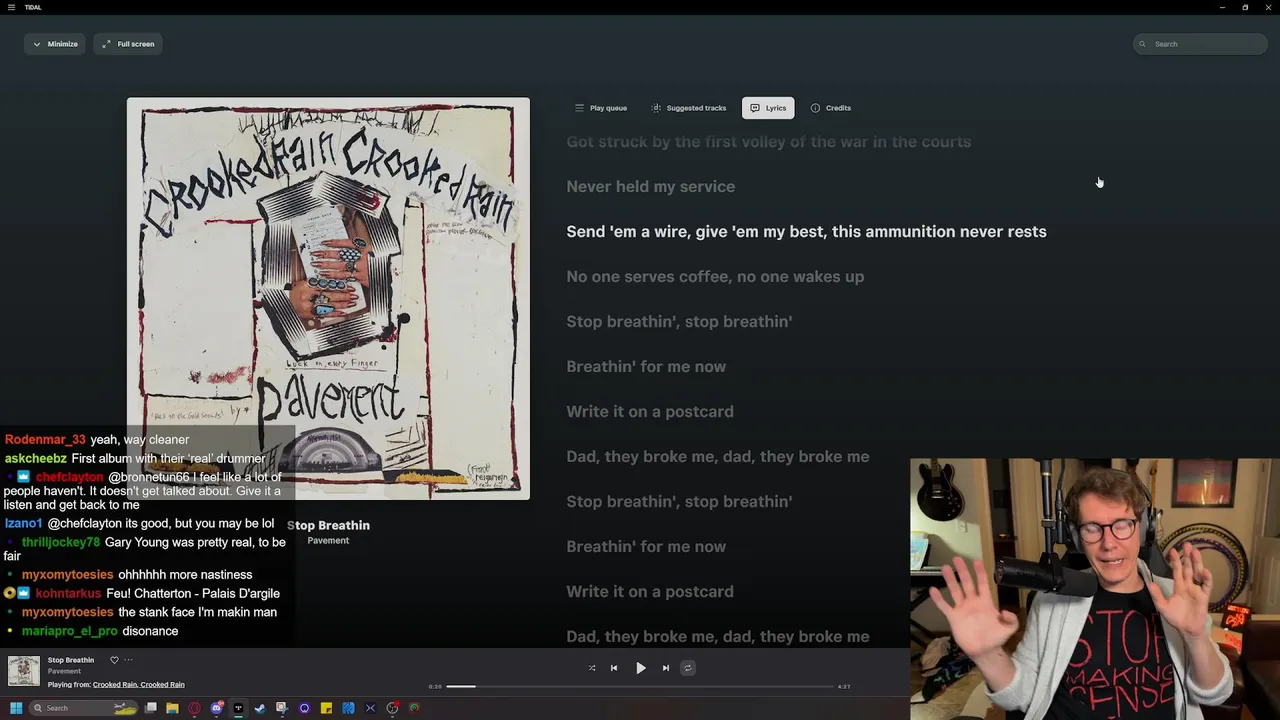Screen dimensions: 1280x720
Task: Open the Suggested tracks tab
Action: coord(689,108)
